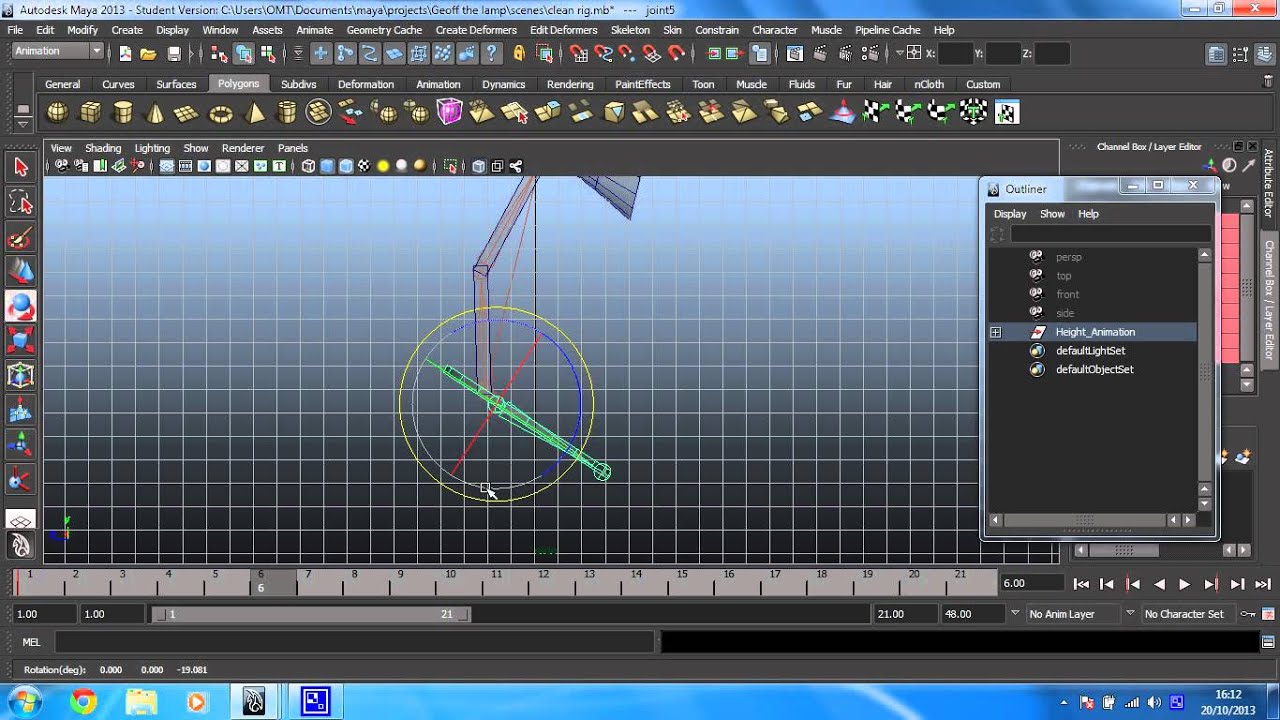Activate the Move tool cone icon
This screenshot has height=720, width=1280.
pyautogui.click(x=21, y=272)
